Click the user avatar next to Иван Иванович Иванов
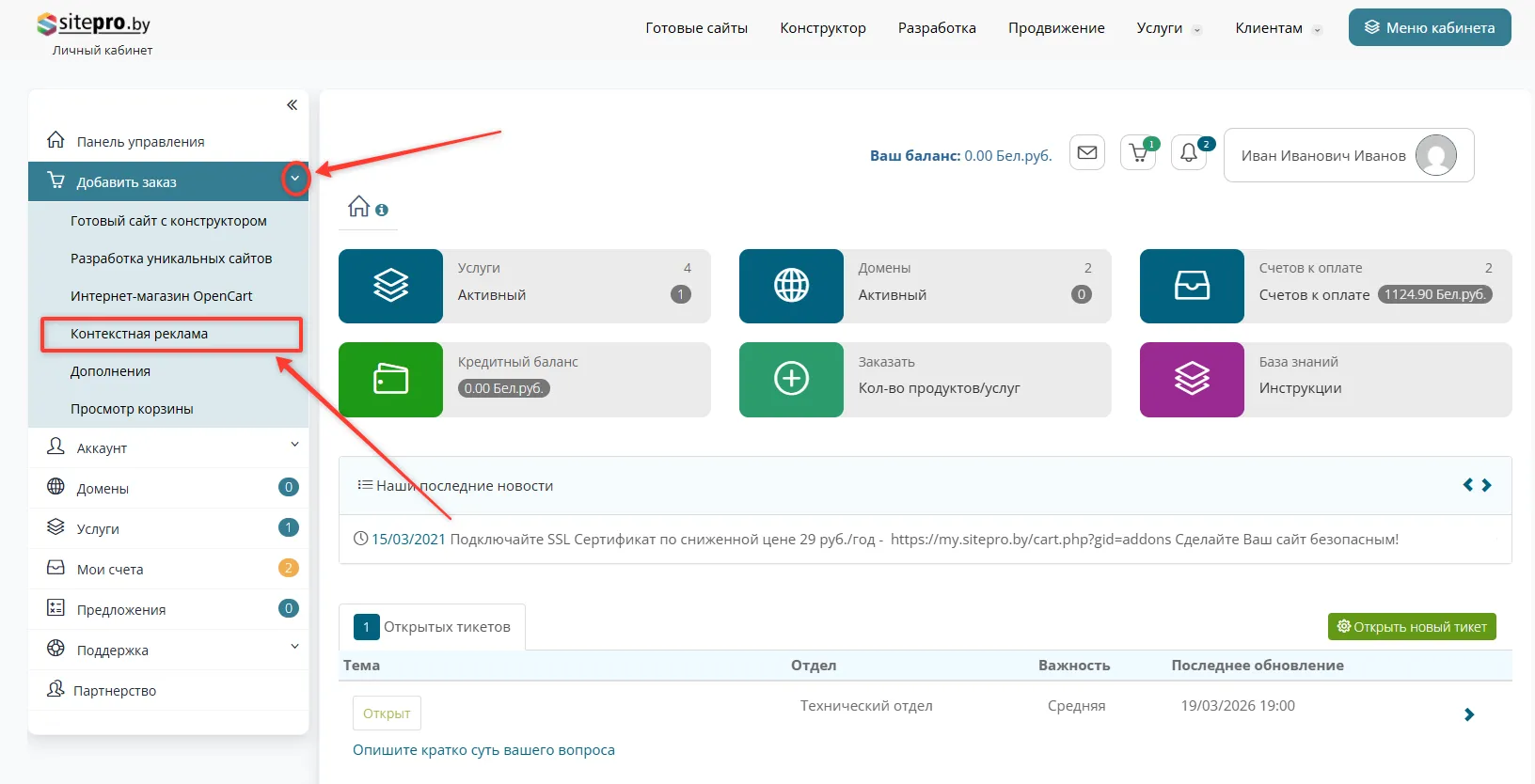 (1435, 155)
